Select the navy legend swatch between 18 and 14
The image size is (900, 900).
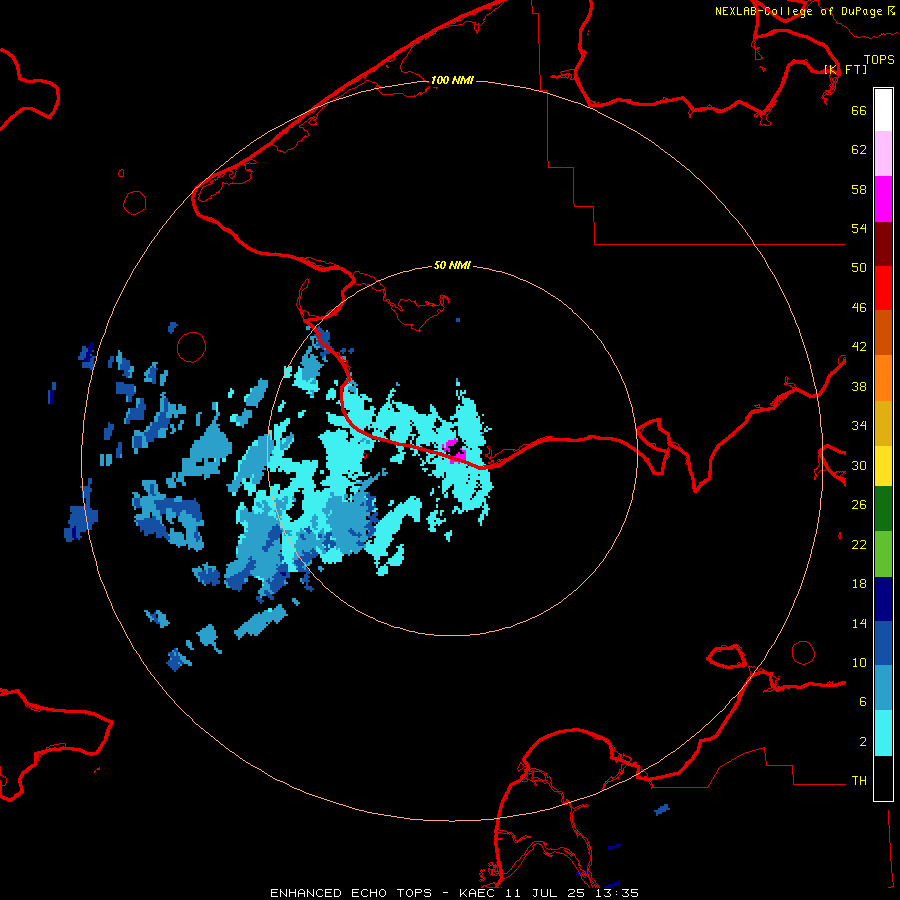883,599
